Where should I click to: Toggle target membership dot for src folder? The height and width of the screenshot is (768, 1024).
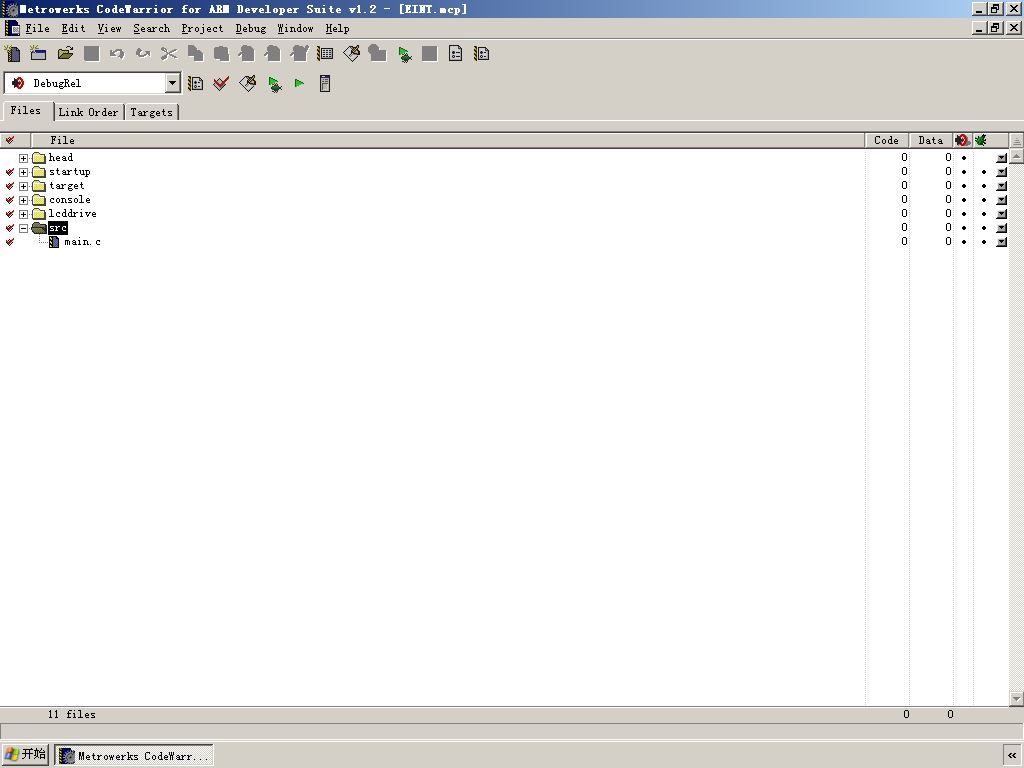[963, 227]
